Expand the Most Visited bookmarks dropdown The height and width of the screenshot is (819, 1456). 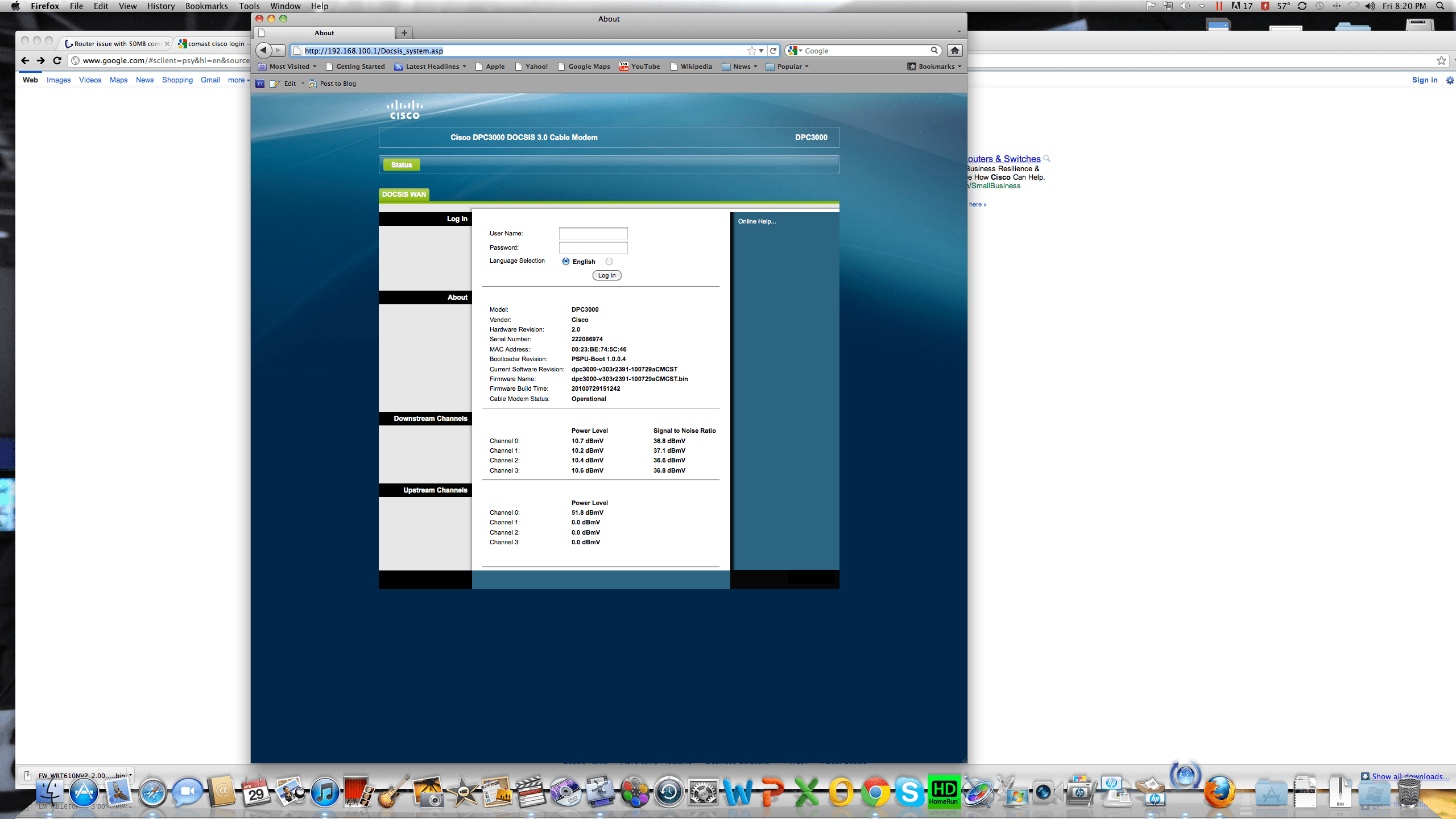pyautogui.click(x=288, y=67)
